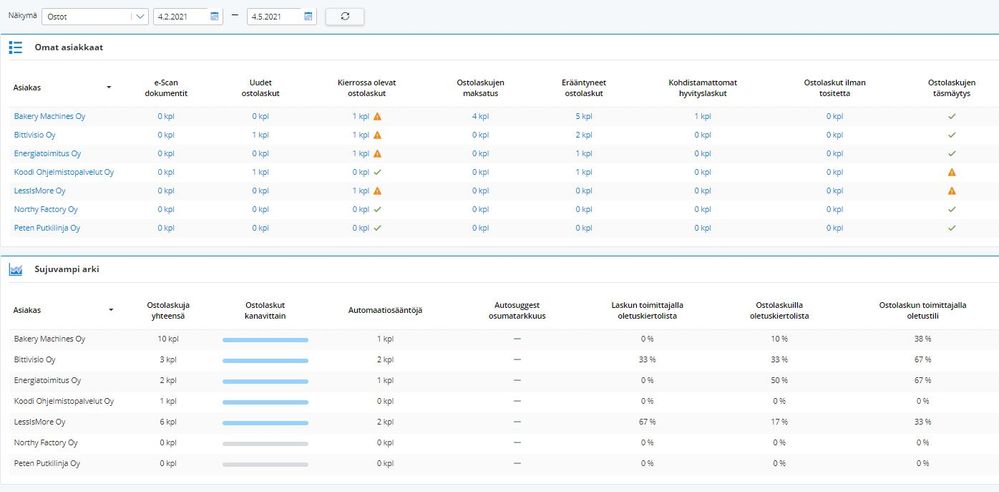Click warning triangle in Bittivisio Oy row
This screenshot has width=999, height=492.
click(x=377, y=135)
